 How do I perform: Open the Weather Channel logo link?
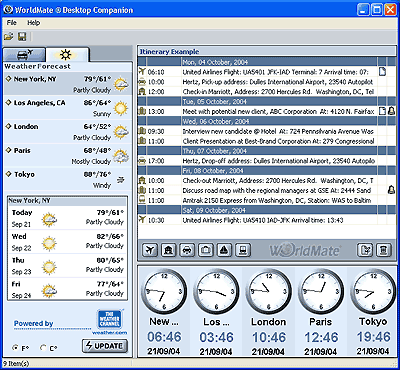109,319
